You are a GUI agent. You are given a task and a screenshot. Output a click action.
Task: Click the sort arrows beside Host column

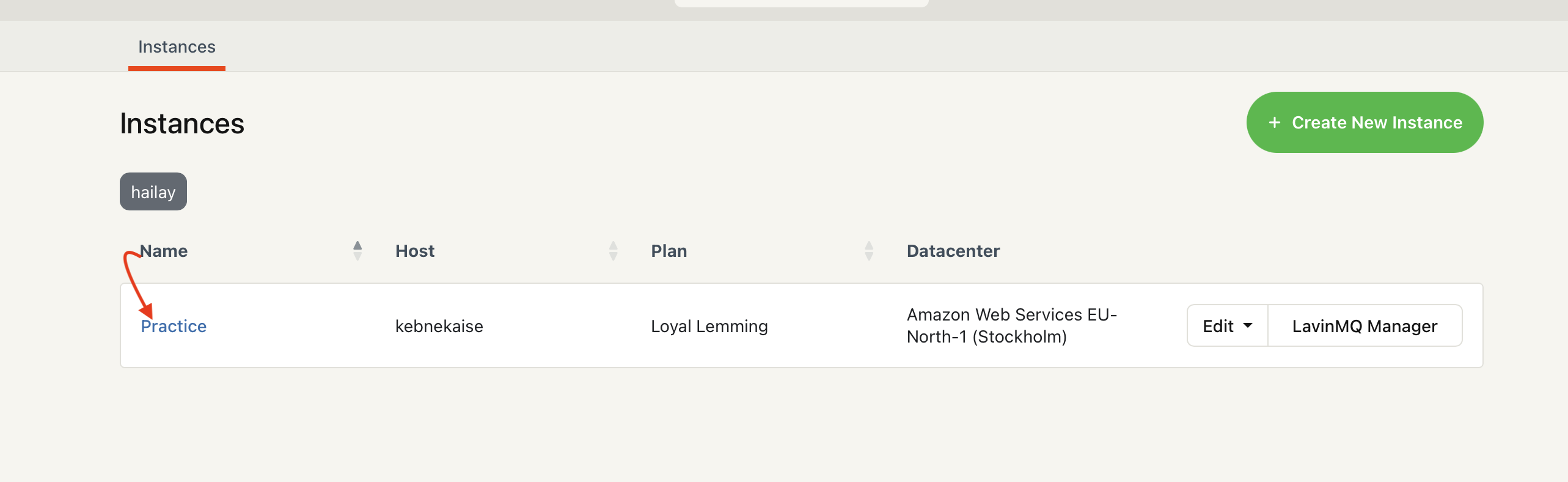[x=613, y=251]
